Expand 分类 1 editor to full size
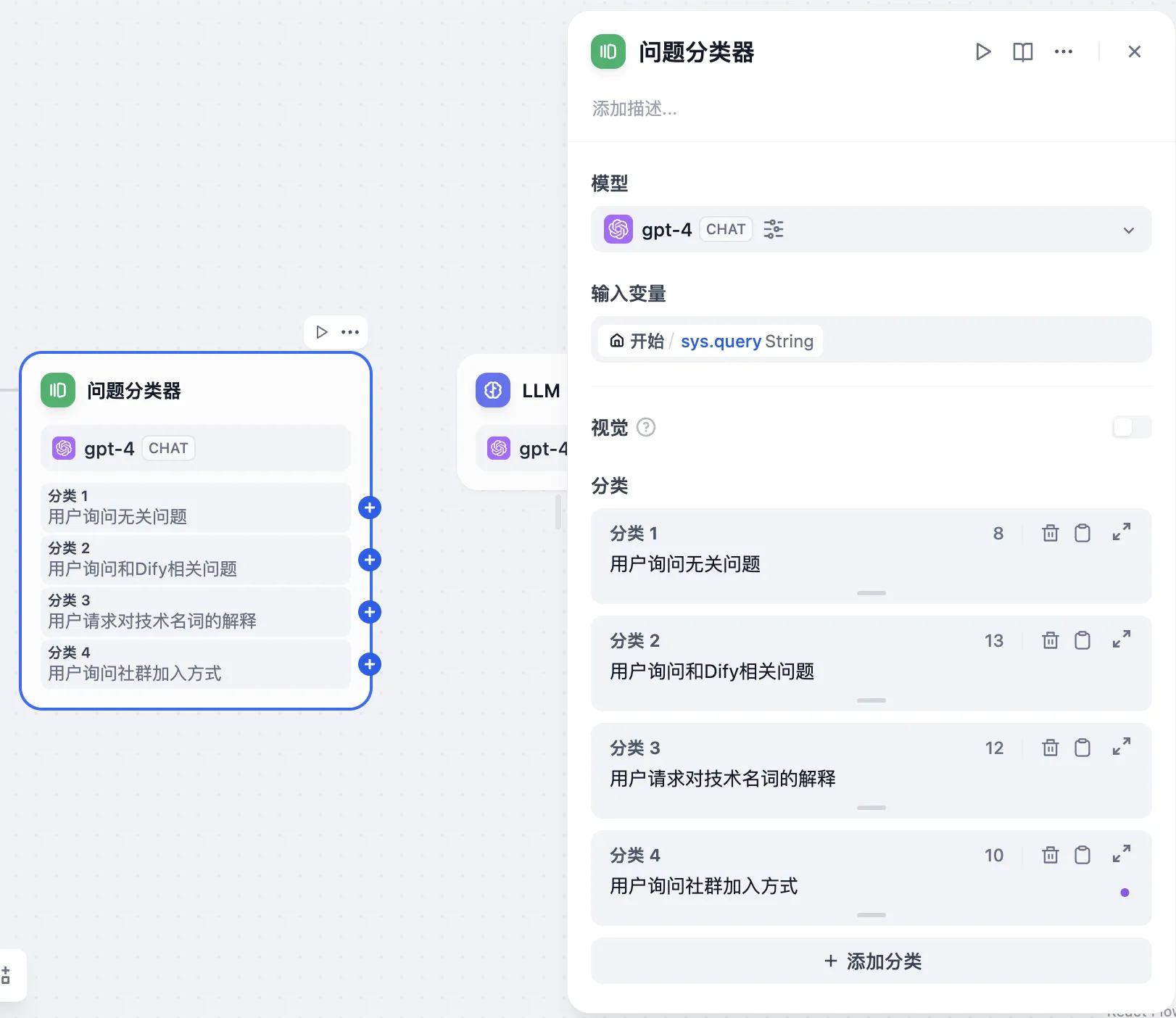This screenshot has width=1176, height=1018. pyautogui.click(x=1121, y=532)
